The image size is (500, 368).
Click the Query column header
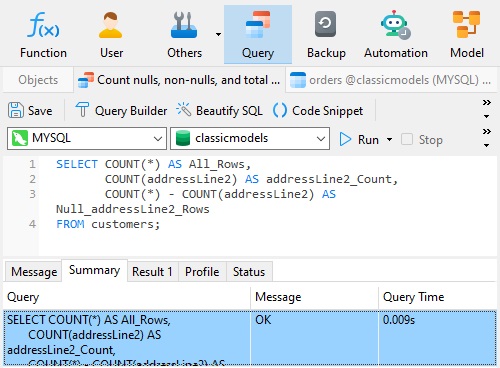(x=127, y=297)
